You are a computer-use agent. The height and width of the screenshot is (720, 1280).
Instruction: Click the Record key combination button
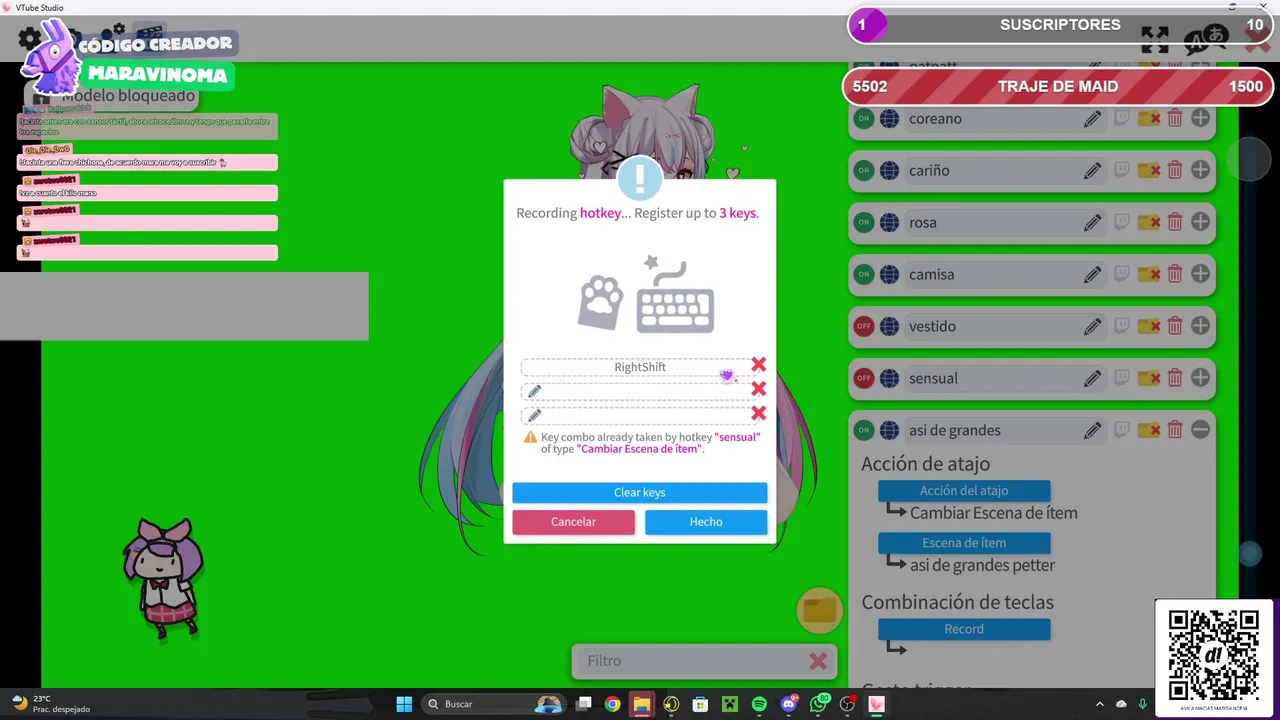964,629
